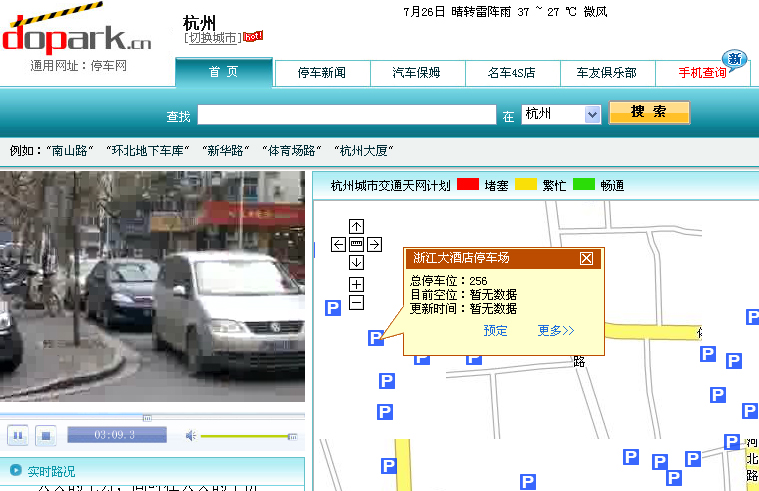
Task: Open the 手机查询 tab
Action: (x=702, y=73)
